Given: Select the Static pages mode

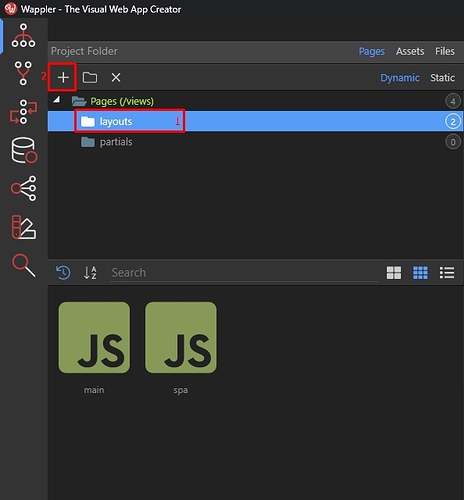Looking at the screenshot, I should point(442,78).
